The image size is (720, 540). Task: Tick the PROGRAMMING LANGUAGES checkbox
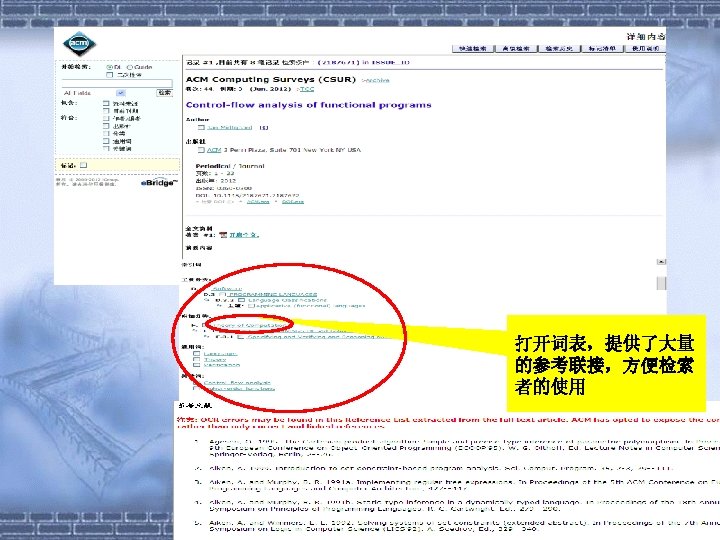click(x=222, y=294)
